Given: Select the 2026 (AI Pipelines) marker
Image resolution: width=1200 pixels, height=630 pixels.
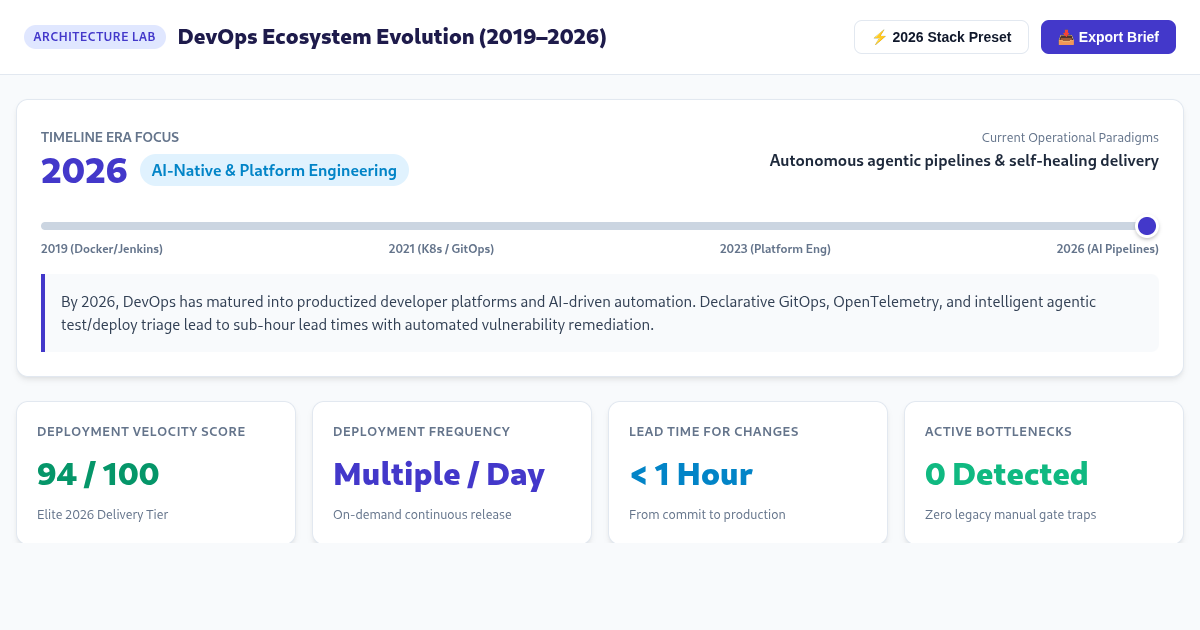Looking at the screenshot, I should point(1107,249).
